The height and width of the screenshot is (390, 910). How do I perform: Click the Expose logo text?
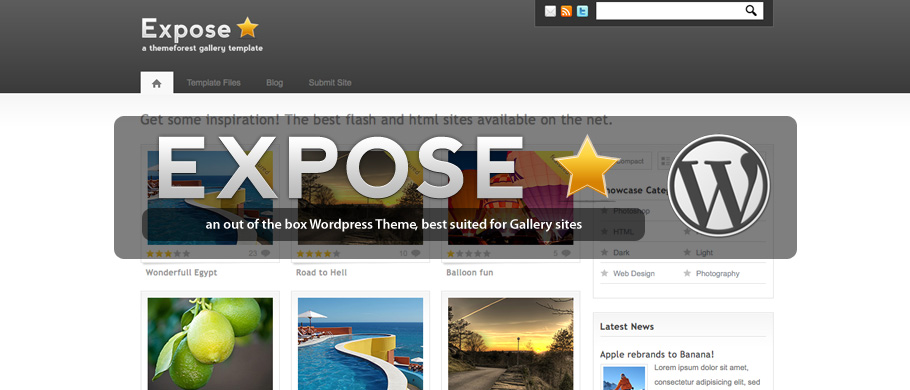(x=186, y=29)
